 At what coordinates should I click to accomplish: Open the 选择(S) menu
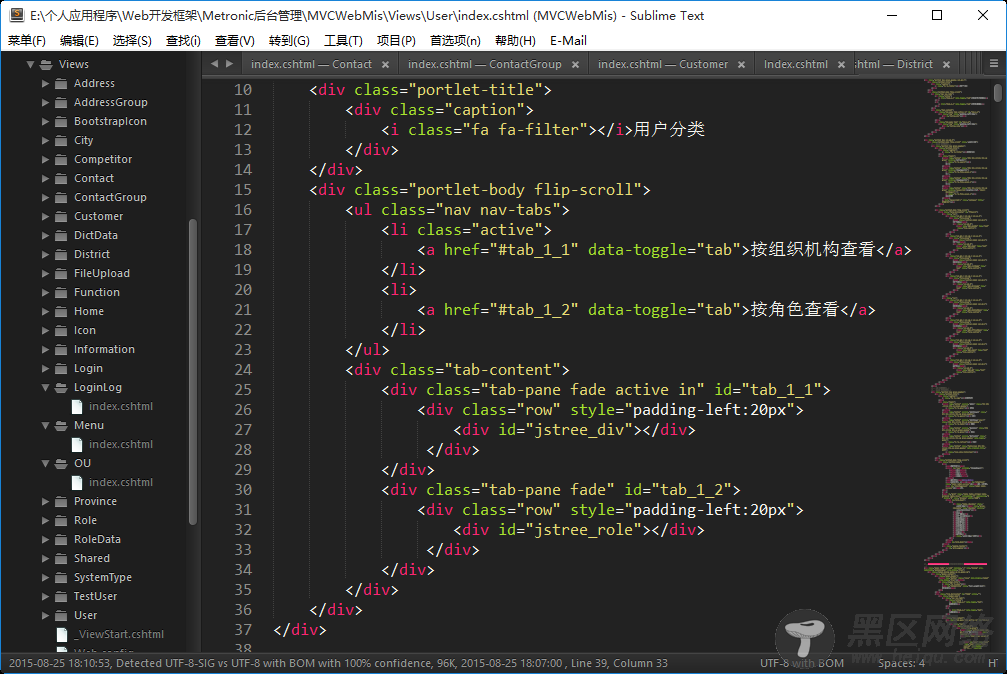click(x=132, y=40)
